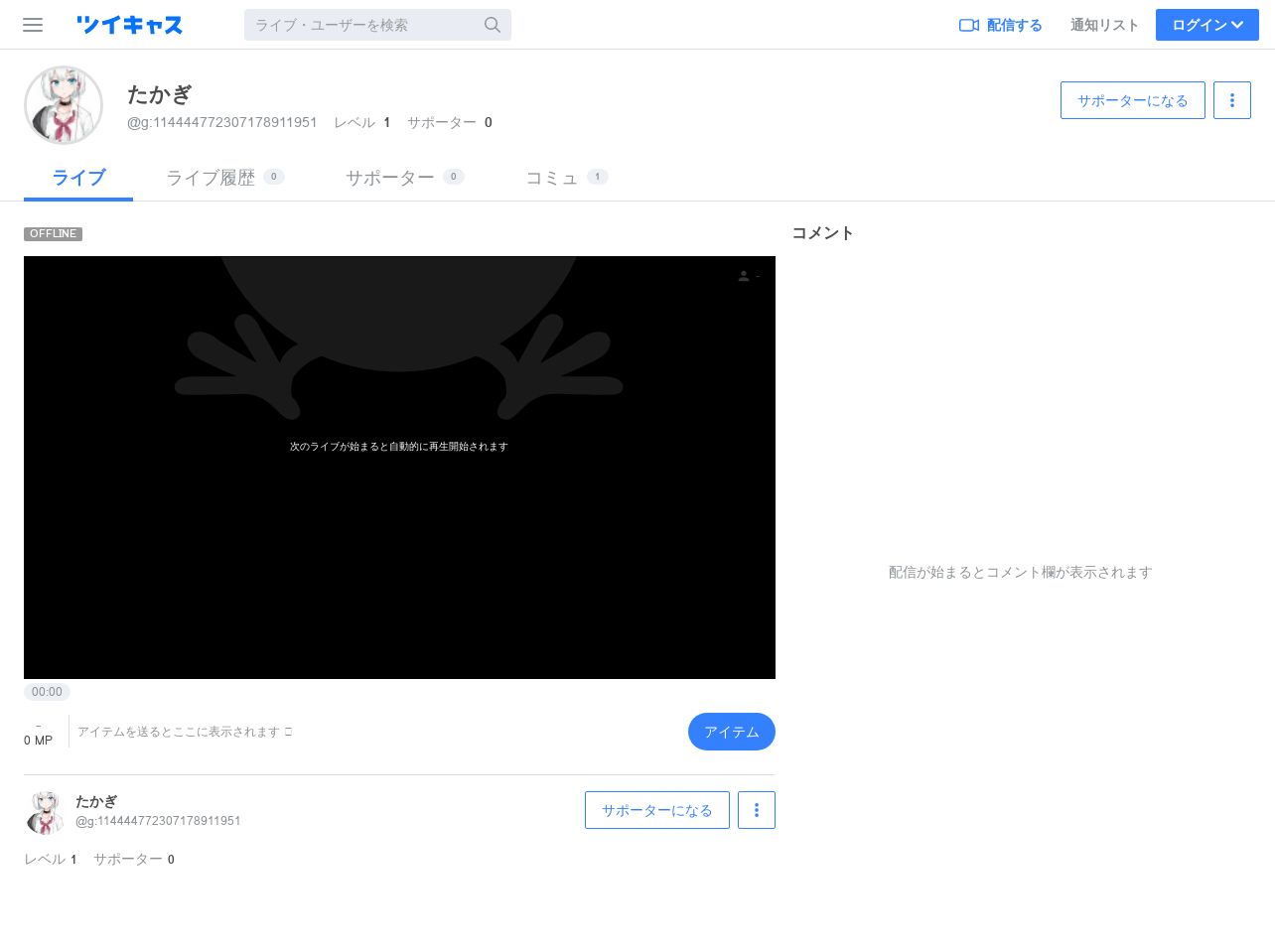Click the 00:00 timer label
This screenshot has width=1275, height=952.
click(x=47, y=692)
